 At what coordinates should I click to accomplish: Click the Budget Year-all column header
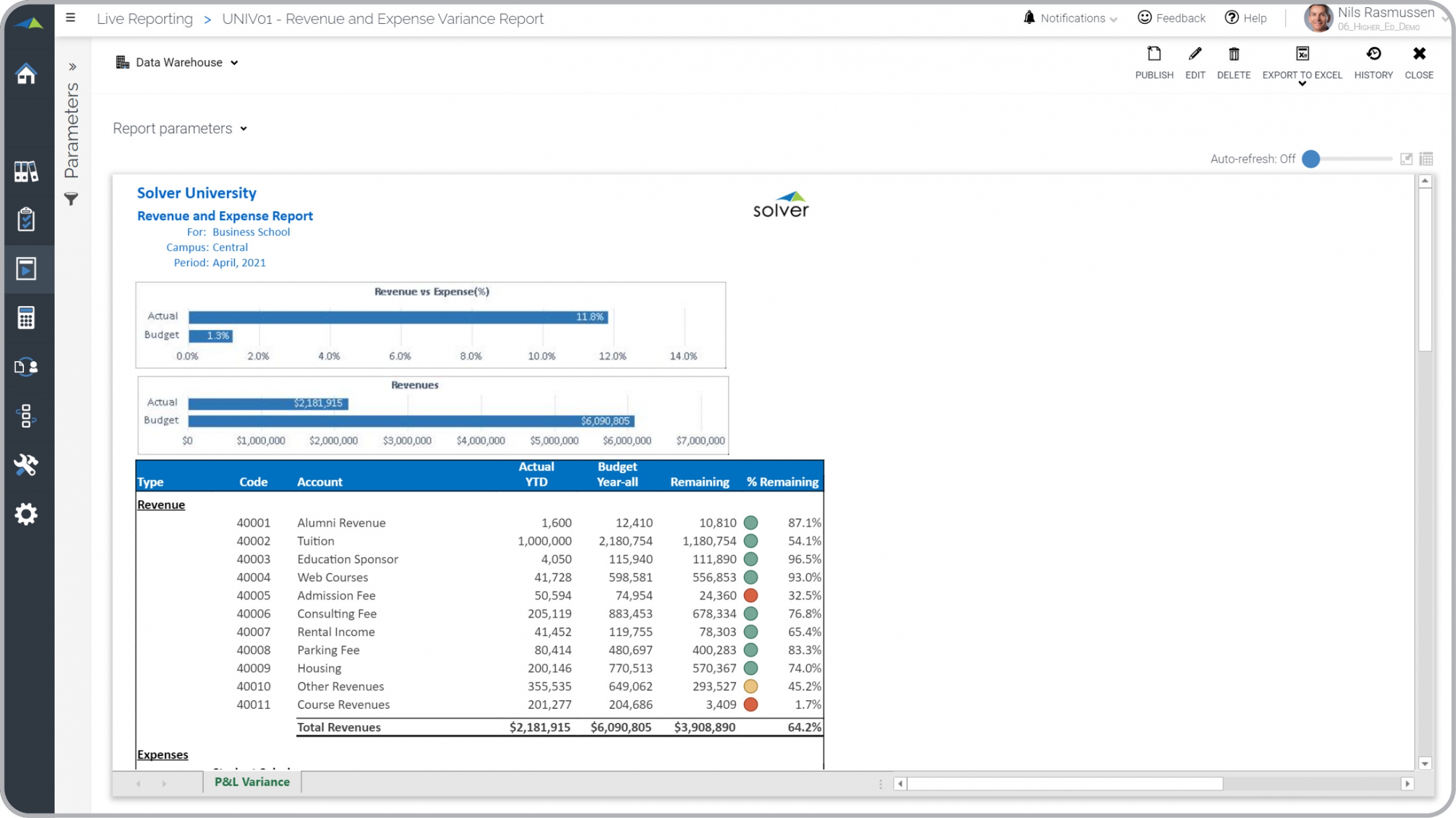[x=617, y=474]
